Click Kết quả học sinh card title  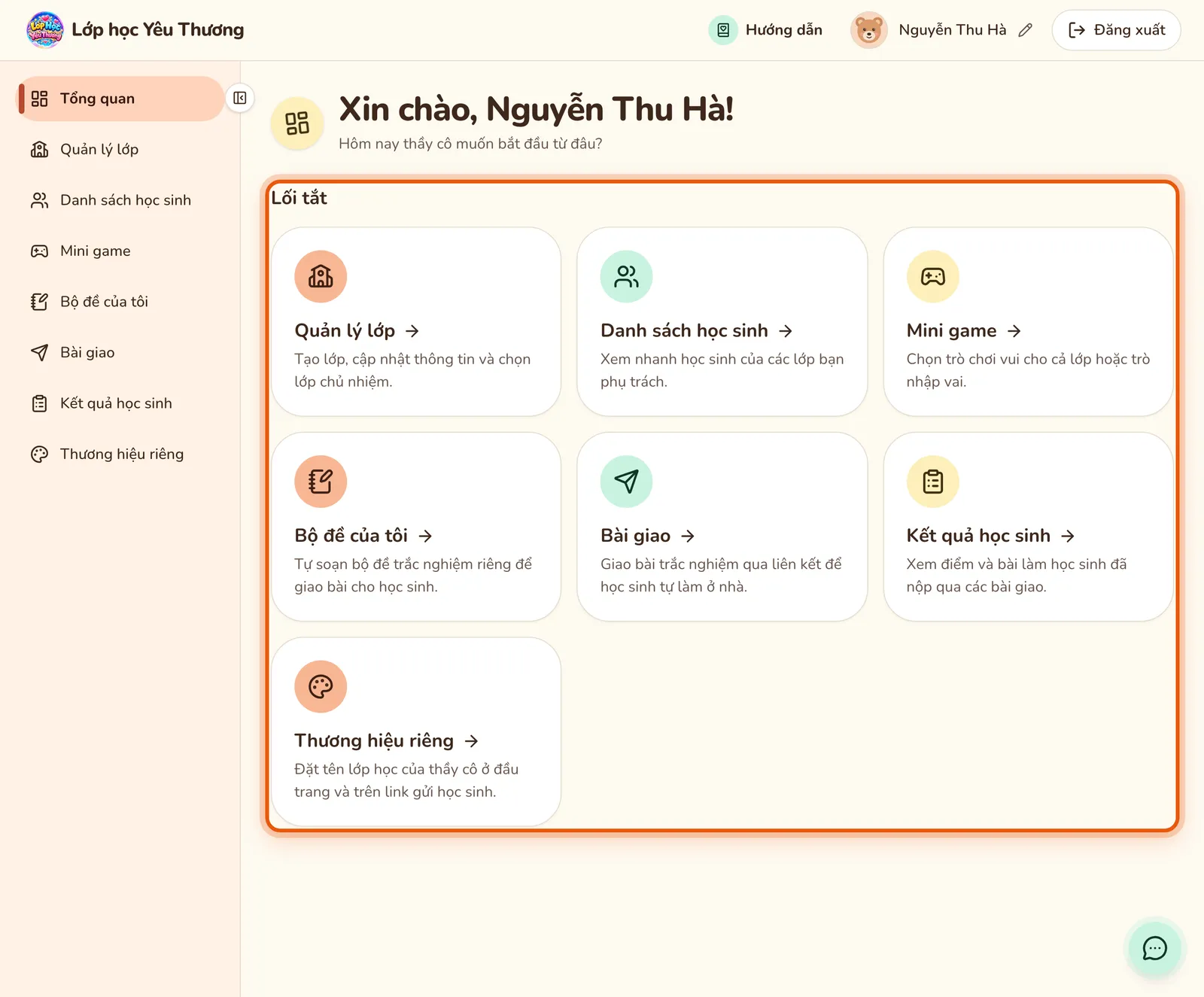991,536
